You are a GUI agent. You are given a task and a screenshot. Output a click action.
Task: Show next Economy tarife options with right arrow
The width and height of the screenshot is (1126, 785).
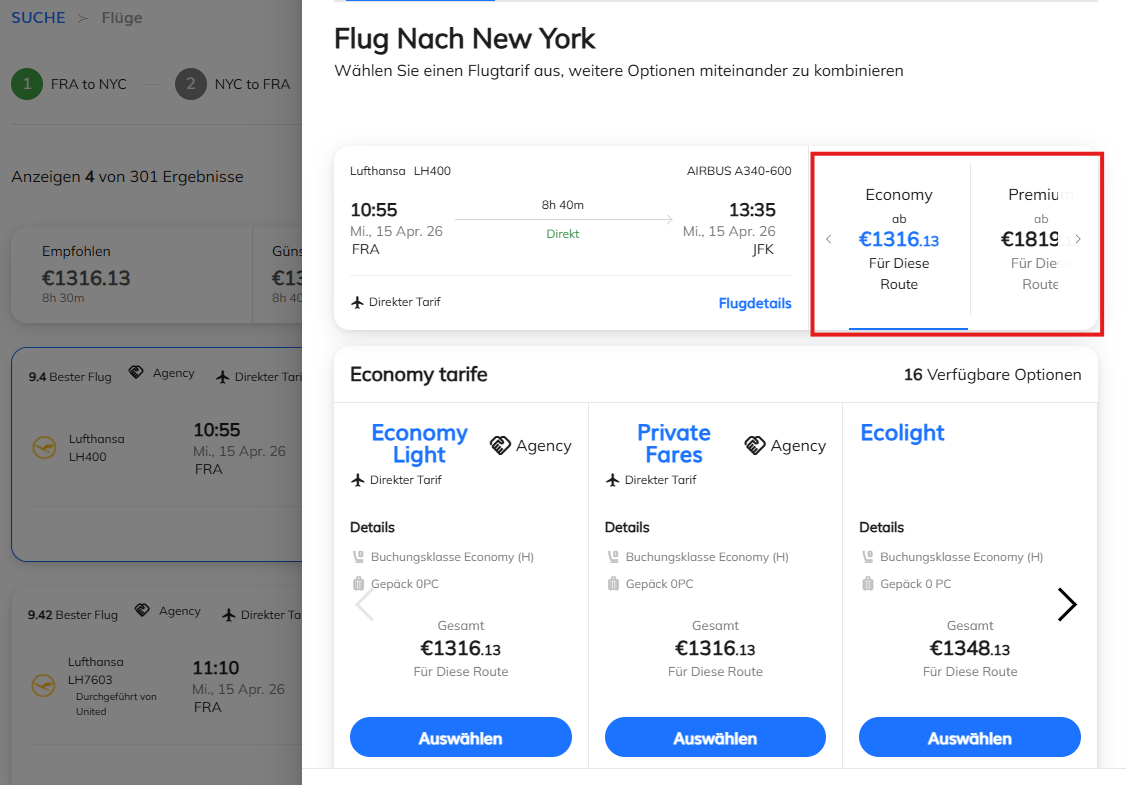point(1067,604)
